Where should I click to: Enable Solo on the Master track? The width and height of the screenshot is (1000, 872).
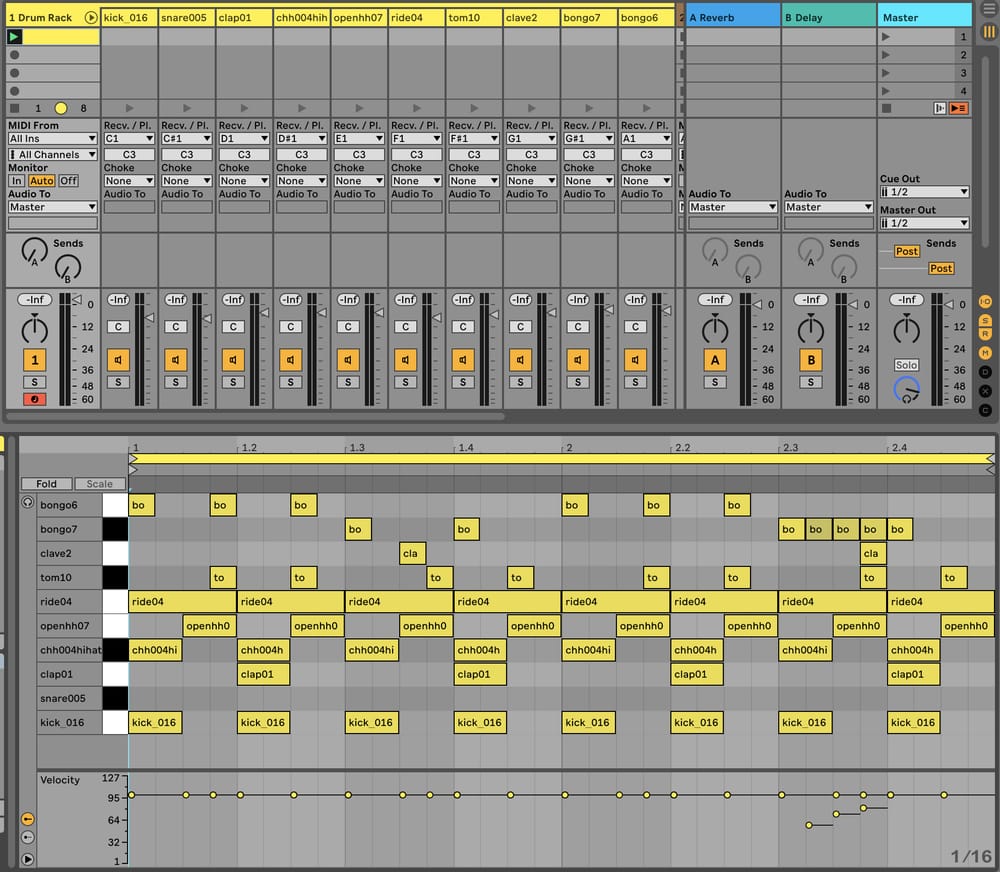click(x=906, y=365)
